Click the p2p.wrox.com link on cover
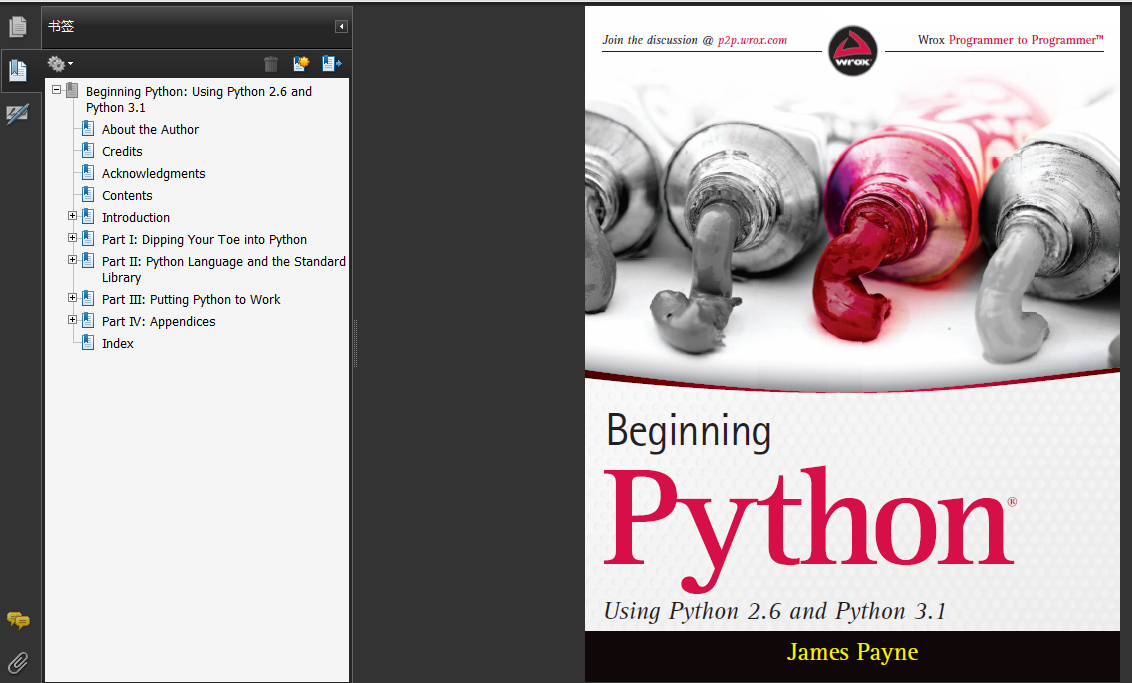Screen dimensions: 1132x683 pos(752,40)
